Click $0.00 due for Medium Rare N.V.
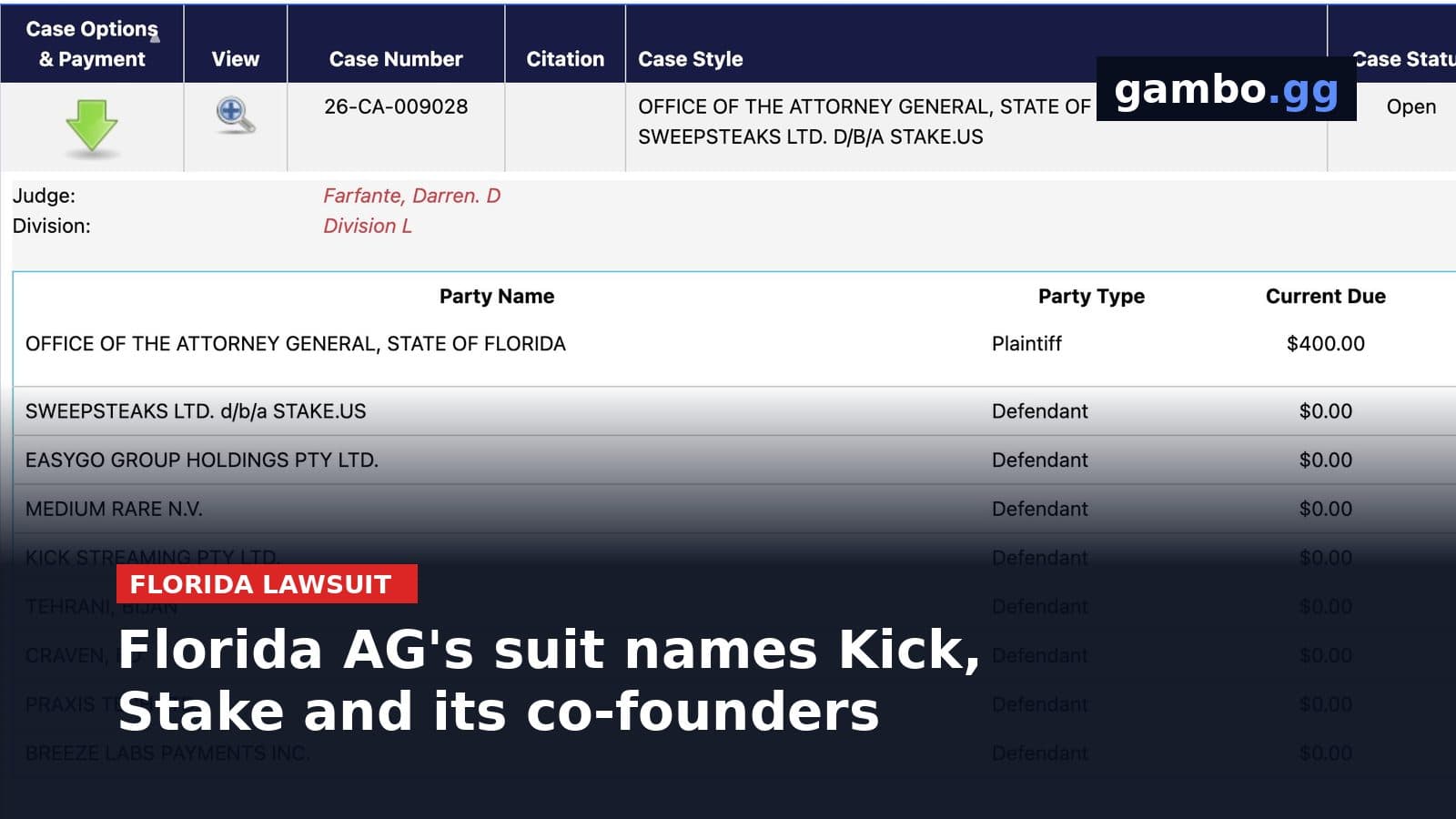This screenshot has width=1456, height=819. tap(1326, 510)
